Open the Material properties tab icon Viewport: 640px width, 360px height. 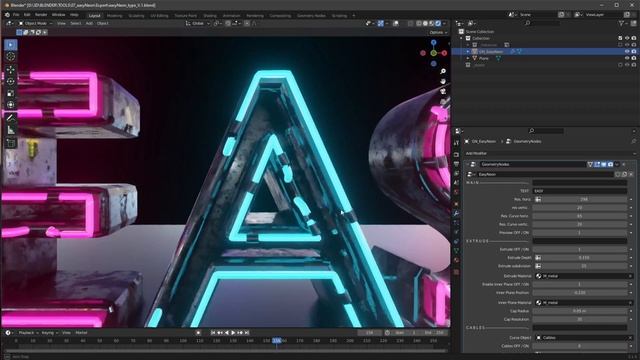coord(456,260)
